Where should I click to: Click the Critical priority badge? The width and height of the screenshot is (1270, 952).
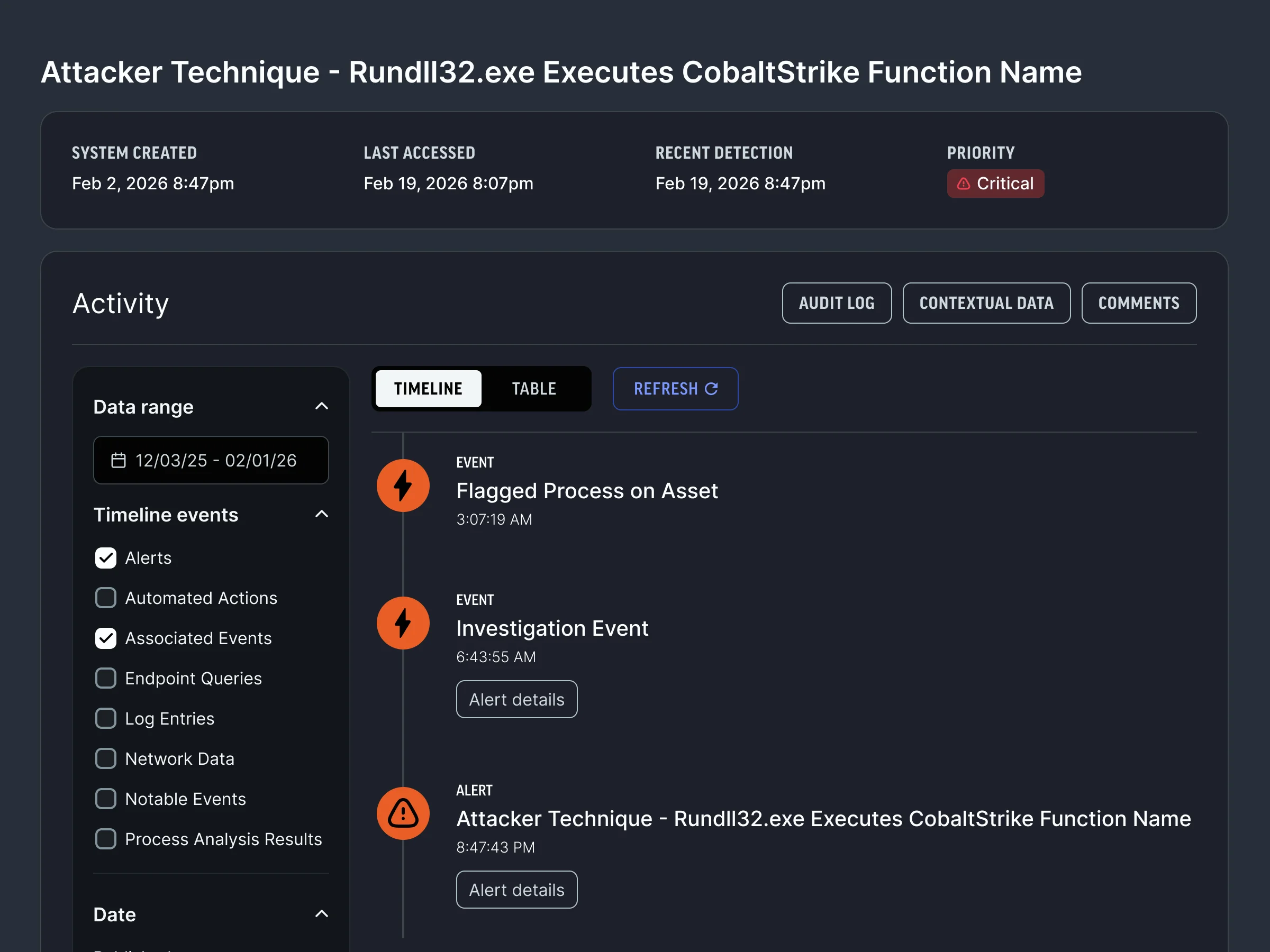click(995, 184)
